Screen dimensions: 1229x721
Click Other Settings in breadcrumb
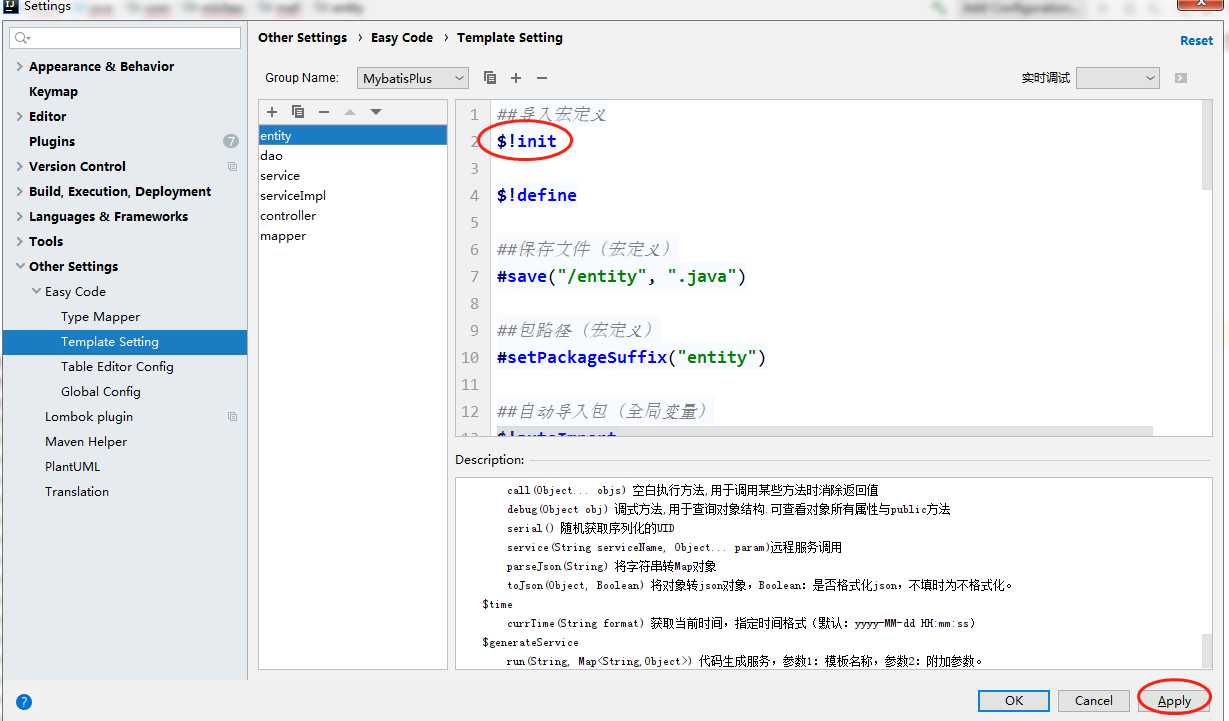[x=302, y=38]
